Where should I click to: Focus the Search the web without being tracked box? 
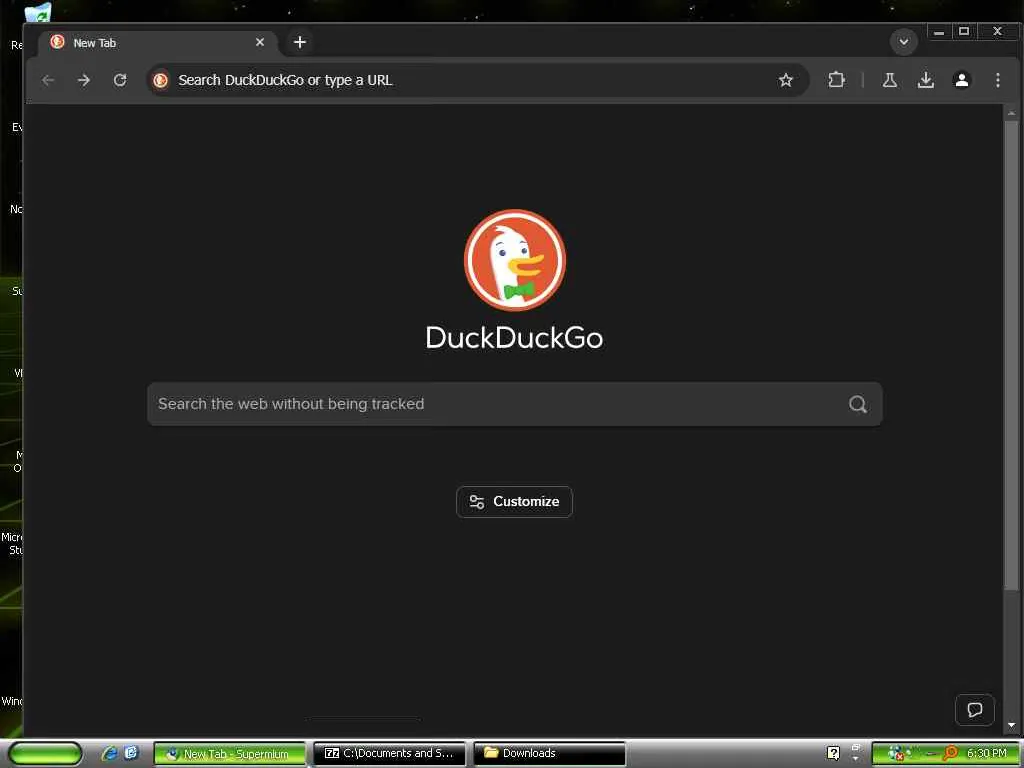515,404
